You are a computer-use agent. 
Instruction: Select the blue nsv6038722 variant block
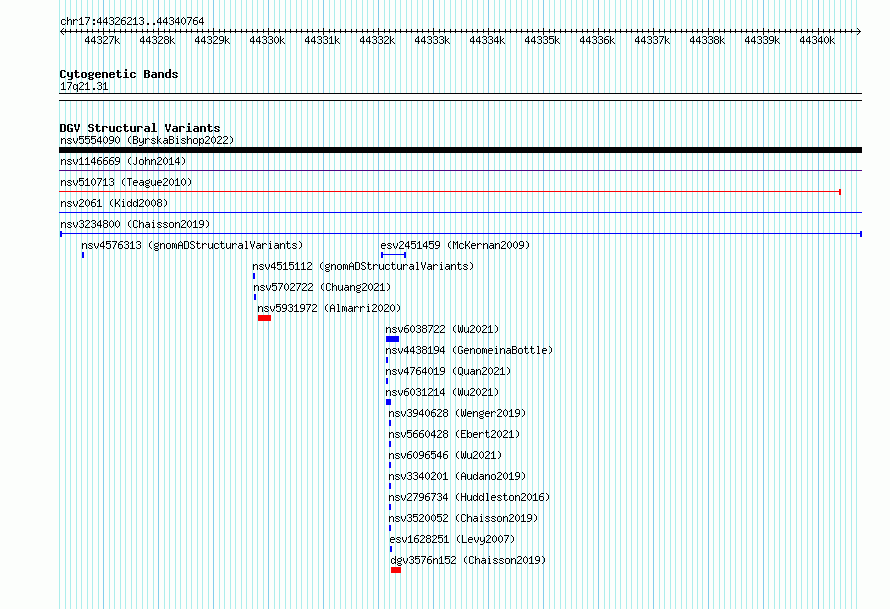pos(392,339)
